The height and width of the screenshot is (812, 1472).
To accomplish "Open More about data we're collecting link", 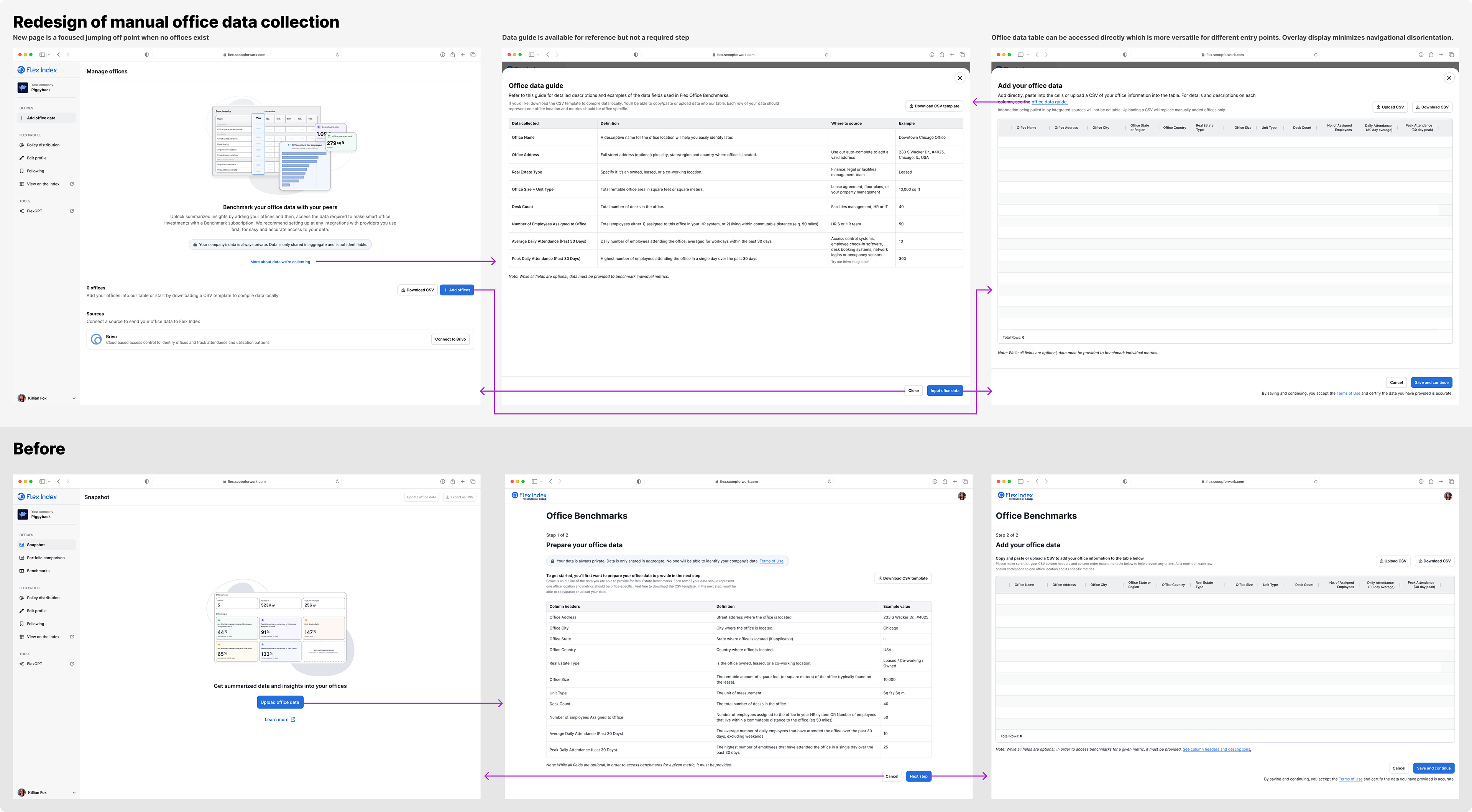I will [280, 262].
